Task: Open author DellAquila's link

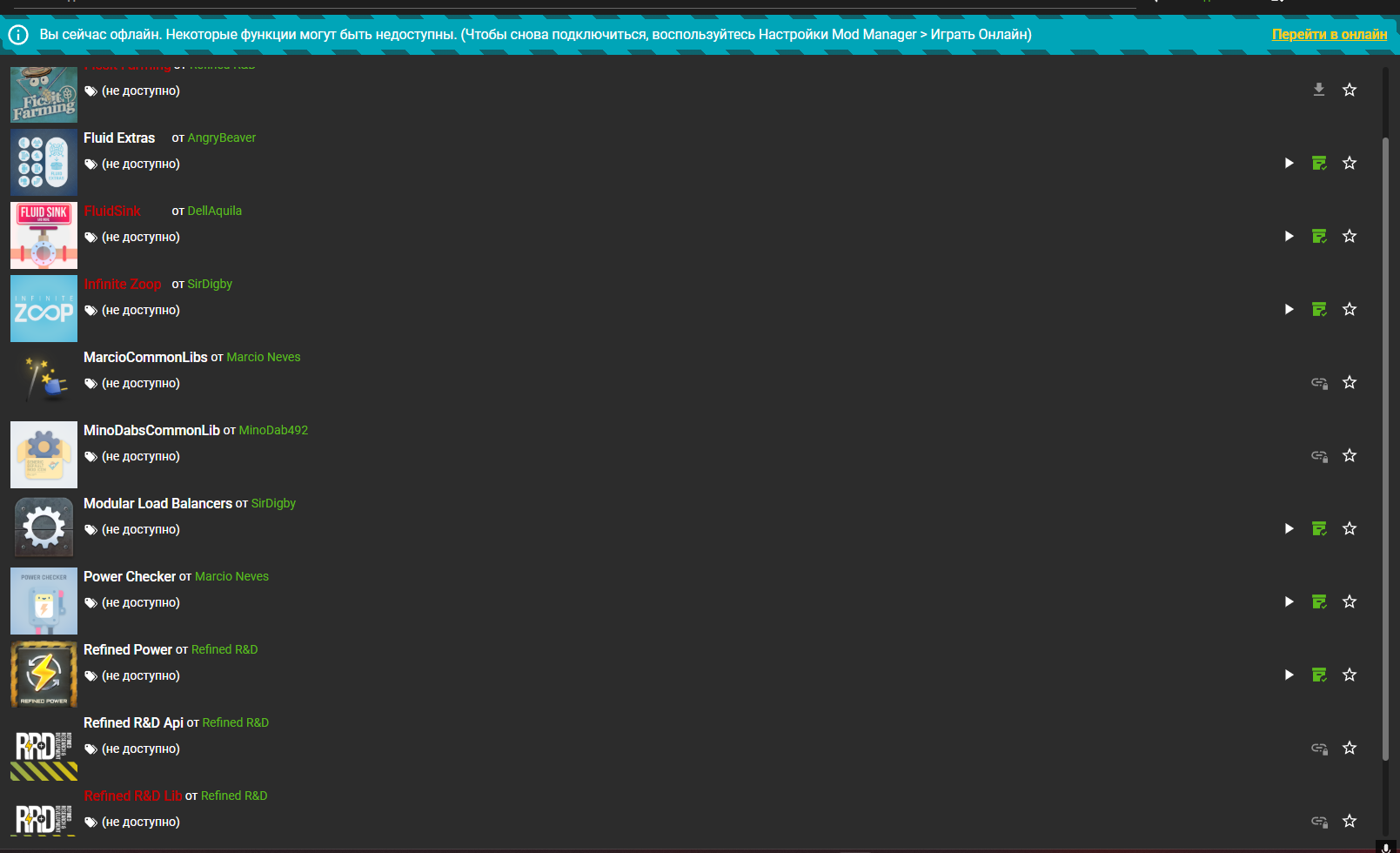Action: (x=215, y=211)
